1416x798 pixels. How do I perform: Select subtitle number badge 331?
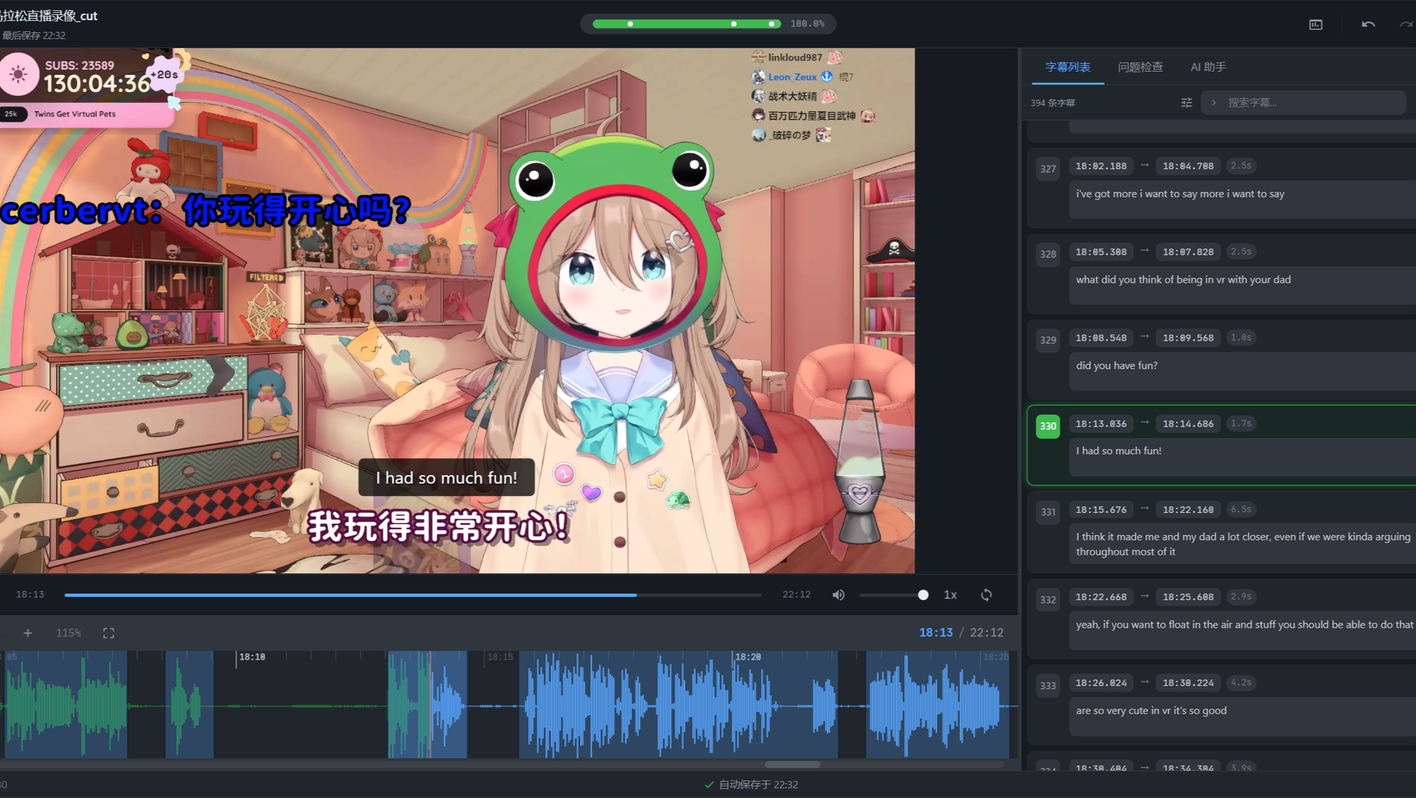pyautogui.click(x=1048, y=512)
